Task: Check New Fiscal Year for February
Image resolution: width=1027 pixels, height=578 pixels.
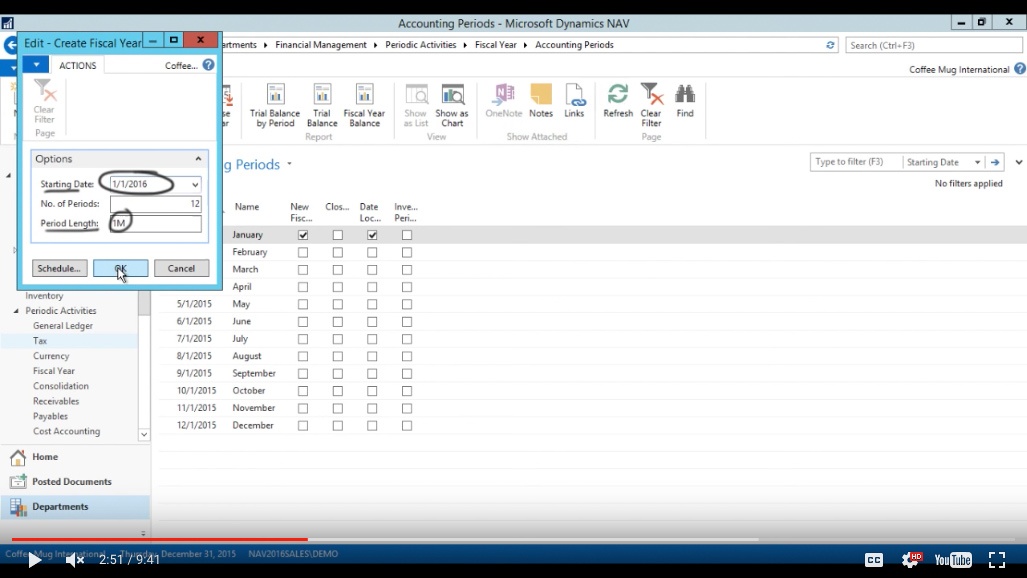Action: click(x=303, y=252)
